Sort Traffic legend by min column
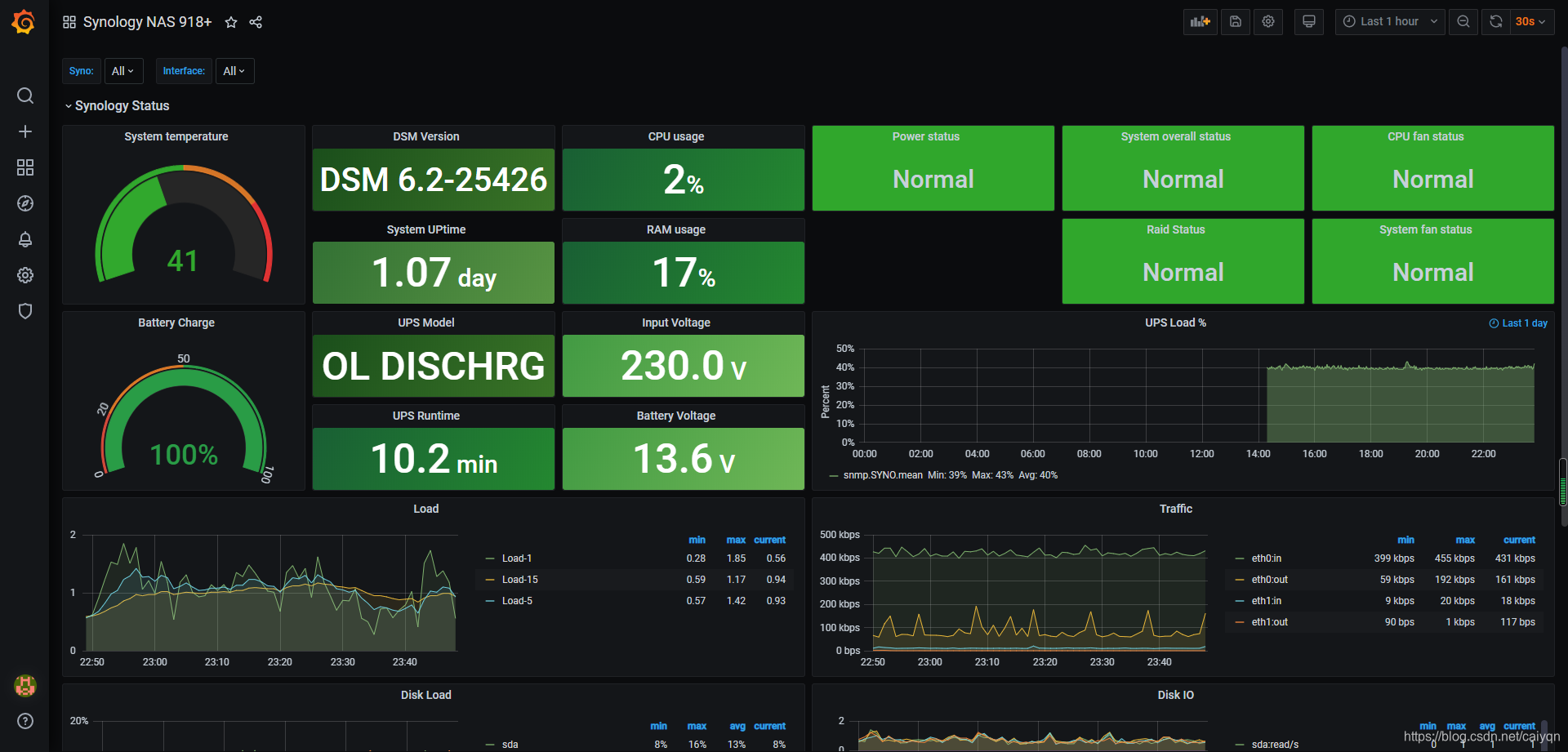The width and height of the screenshot is (1568, 752). (1405, 541)
